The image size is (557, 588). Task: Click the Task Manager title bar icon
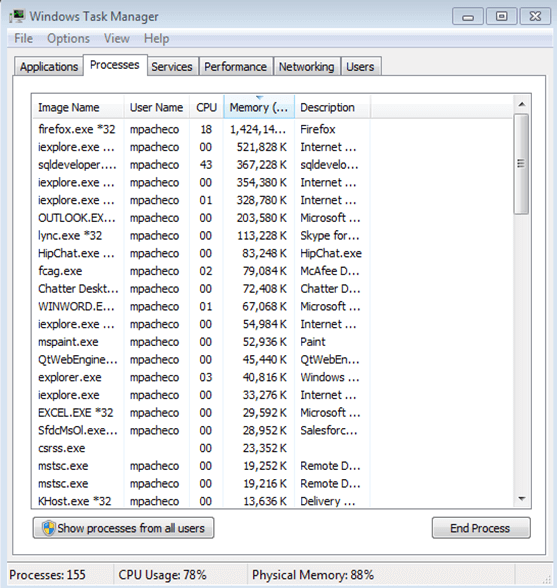[x=18, y=16]
